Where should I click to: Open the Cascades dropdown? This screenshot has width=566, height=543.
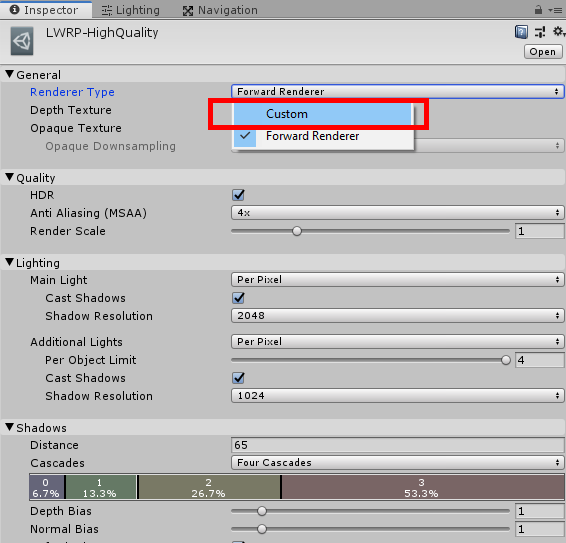(397, 462)
